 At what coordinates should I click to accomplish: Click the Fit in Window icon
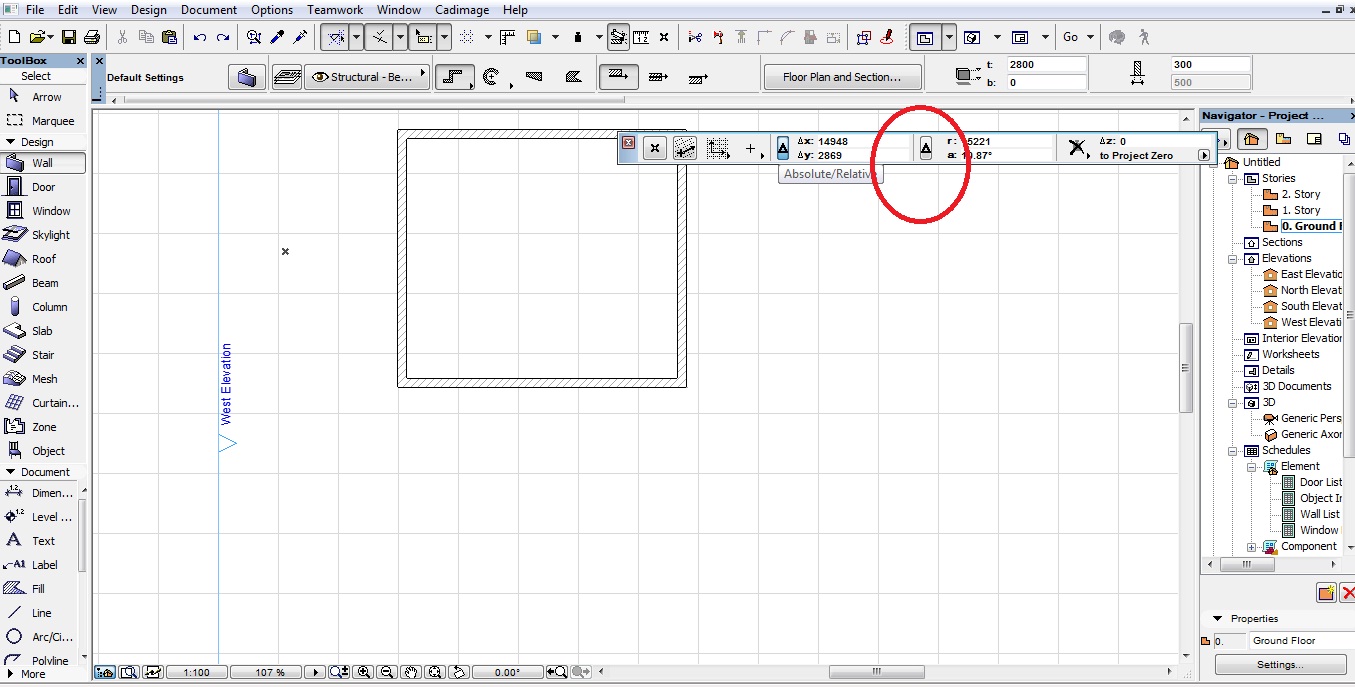[433, 672]
